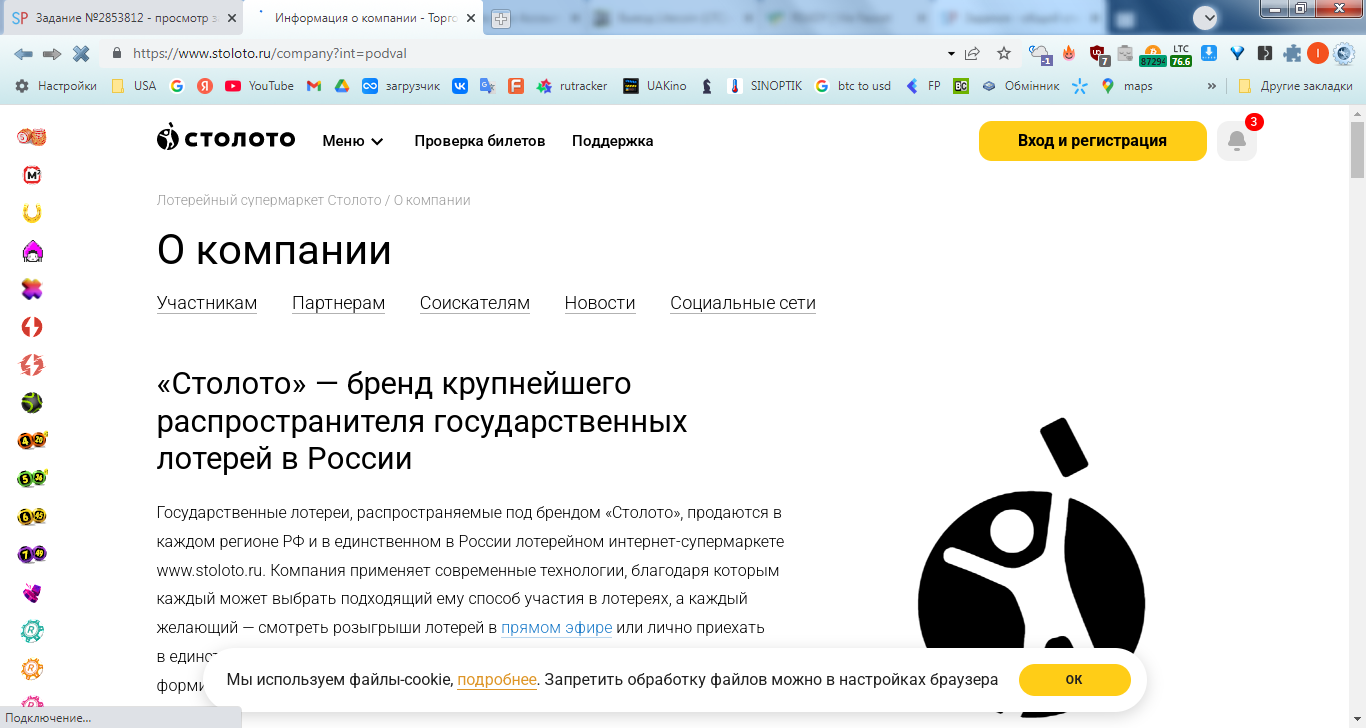
Task: Open the Русское лото barrels icon in sidebar
Action: (x=32, y=137)
